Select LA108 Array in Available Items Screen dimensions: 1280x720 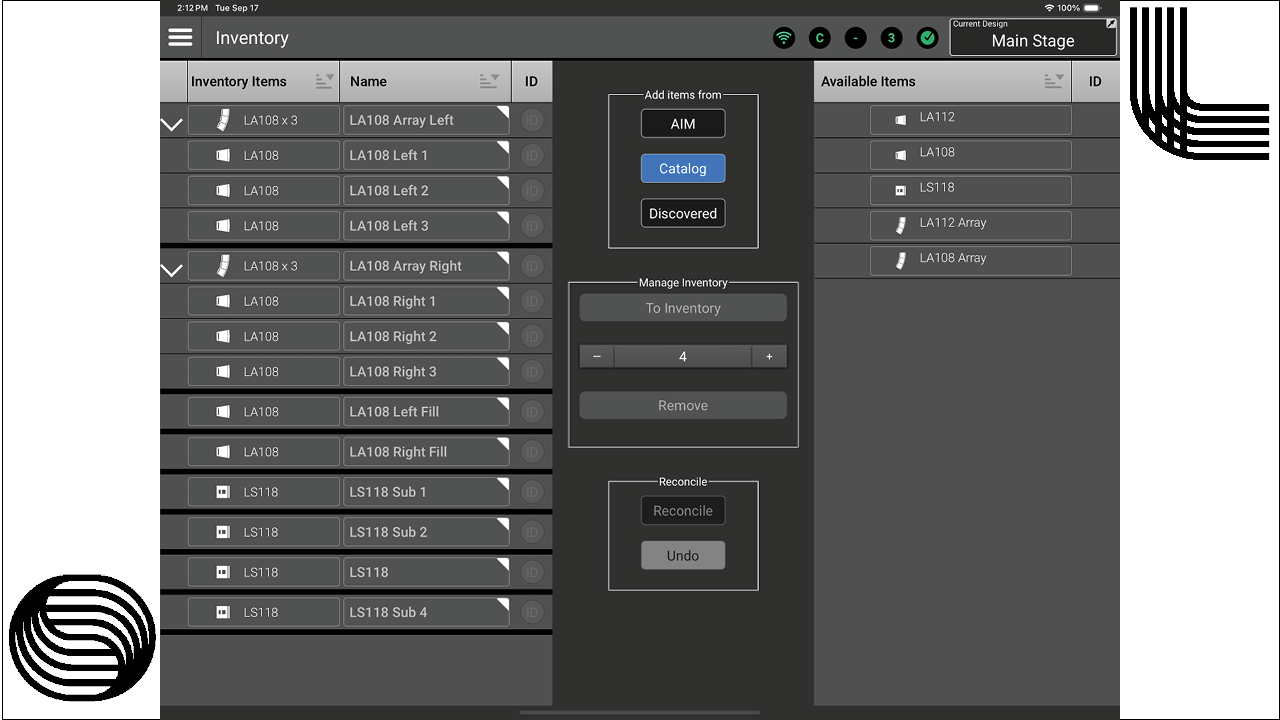970,260
